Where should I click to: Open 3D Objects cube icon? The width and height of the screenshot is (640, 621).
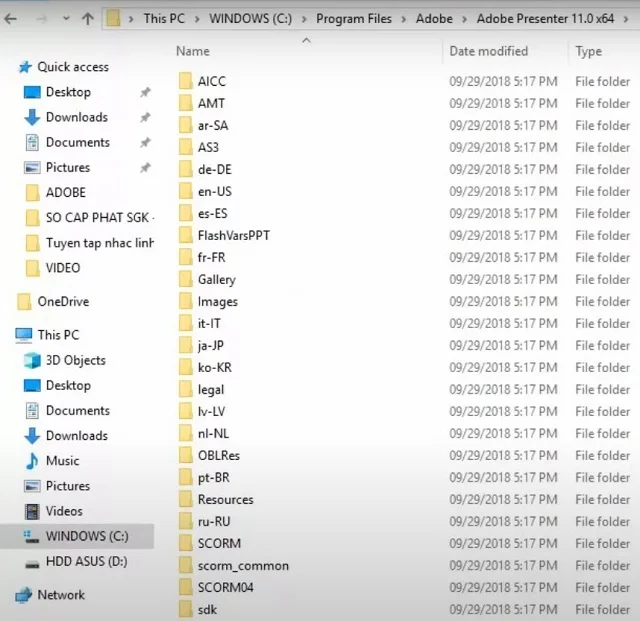point(32,361)
